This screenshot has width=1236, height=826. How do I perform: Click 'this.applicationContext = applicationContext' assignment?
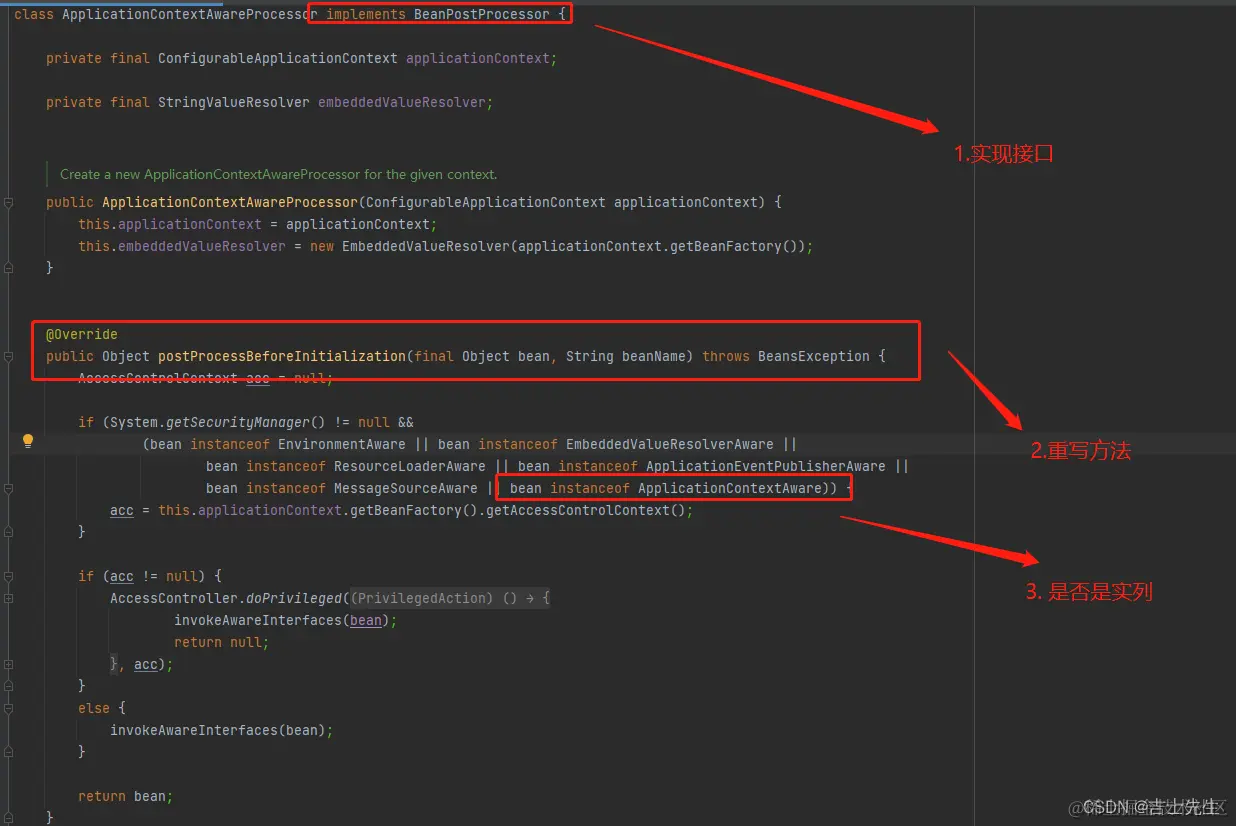(x=258, y=224)
